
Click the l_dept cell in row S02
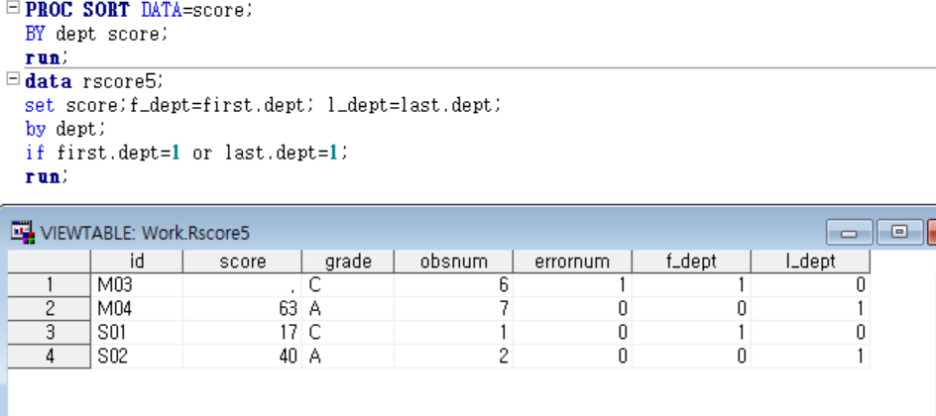[810, 356]
